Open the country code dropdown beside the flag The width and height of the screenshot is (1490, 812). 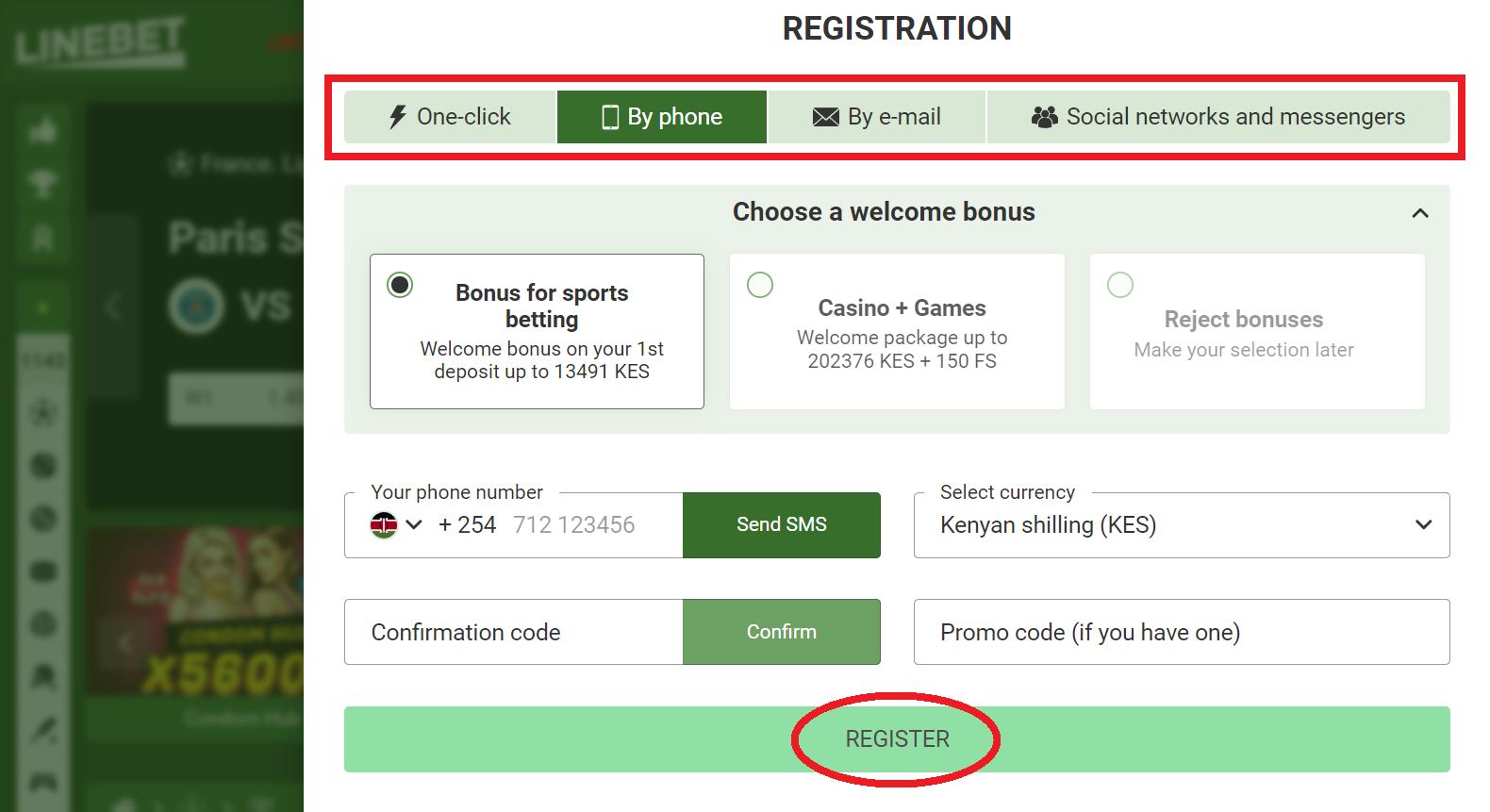tap(415, 524)
